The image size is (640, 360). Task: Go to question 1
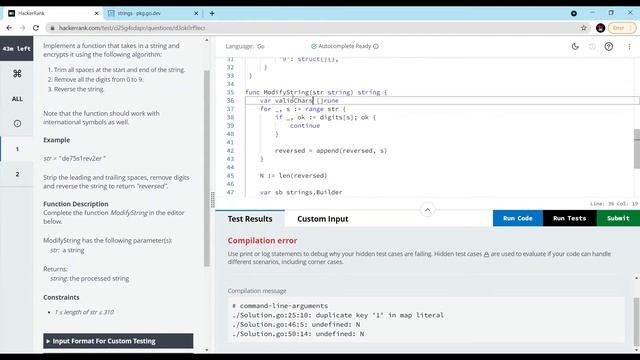coord(17,149)
